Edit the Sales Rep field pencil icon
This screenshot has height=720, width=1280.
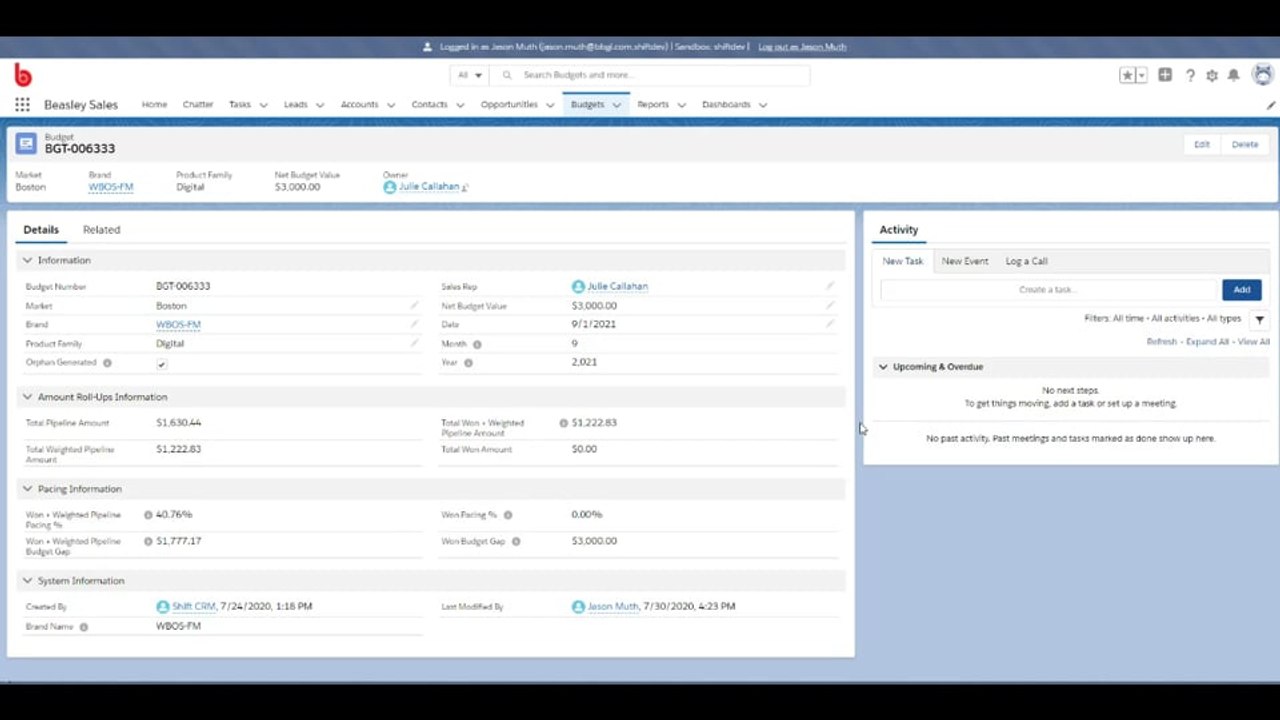click(829, 286)
